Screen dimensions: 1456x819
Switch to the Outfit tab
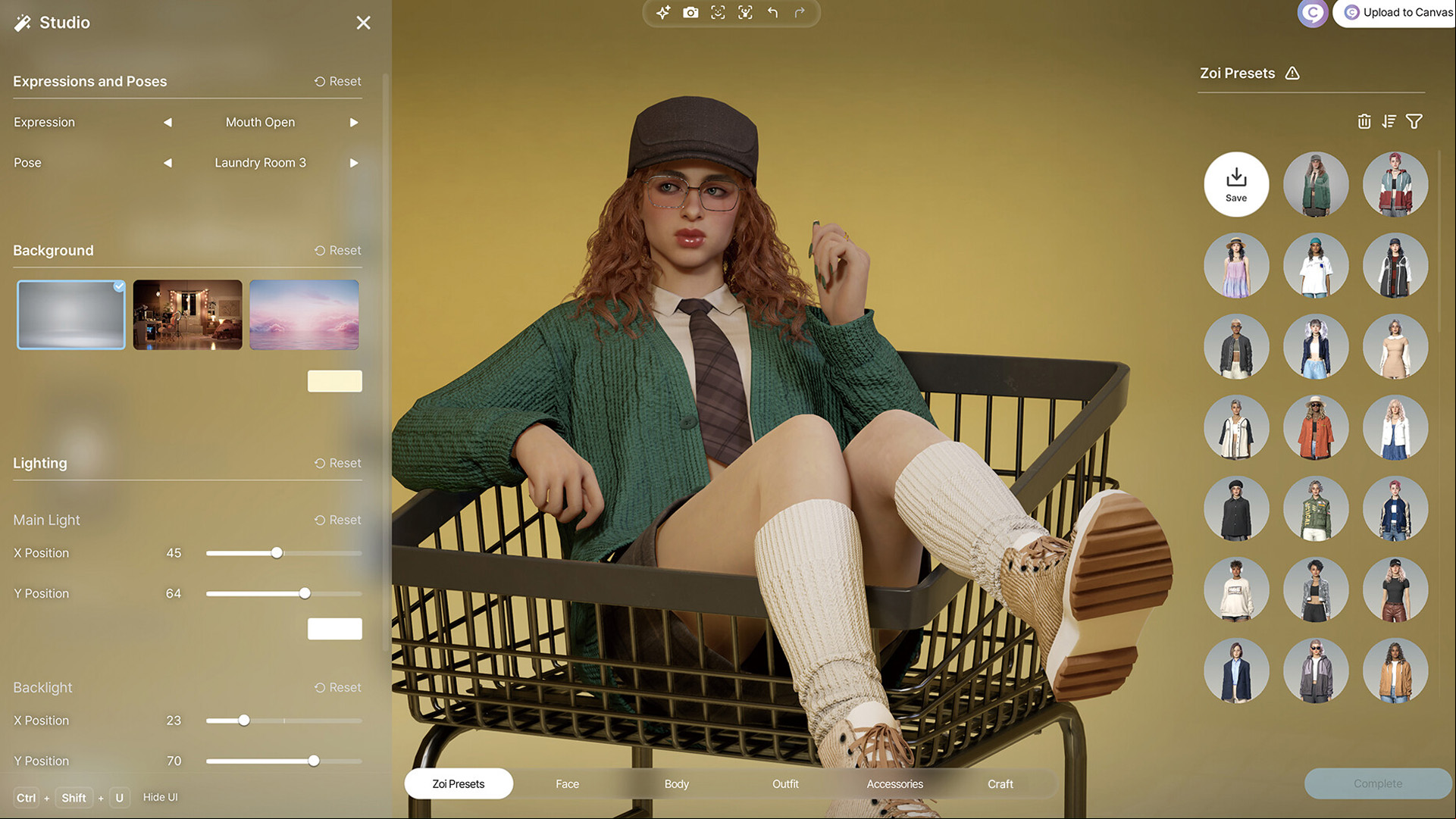(x=785, y=784)
